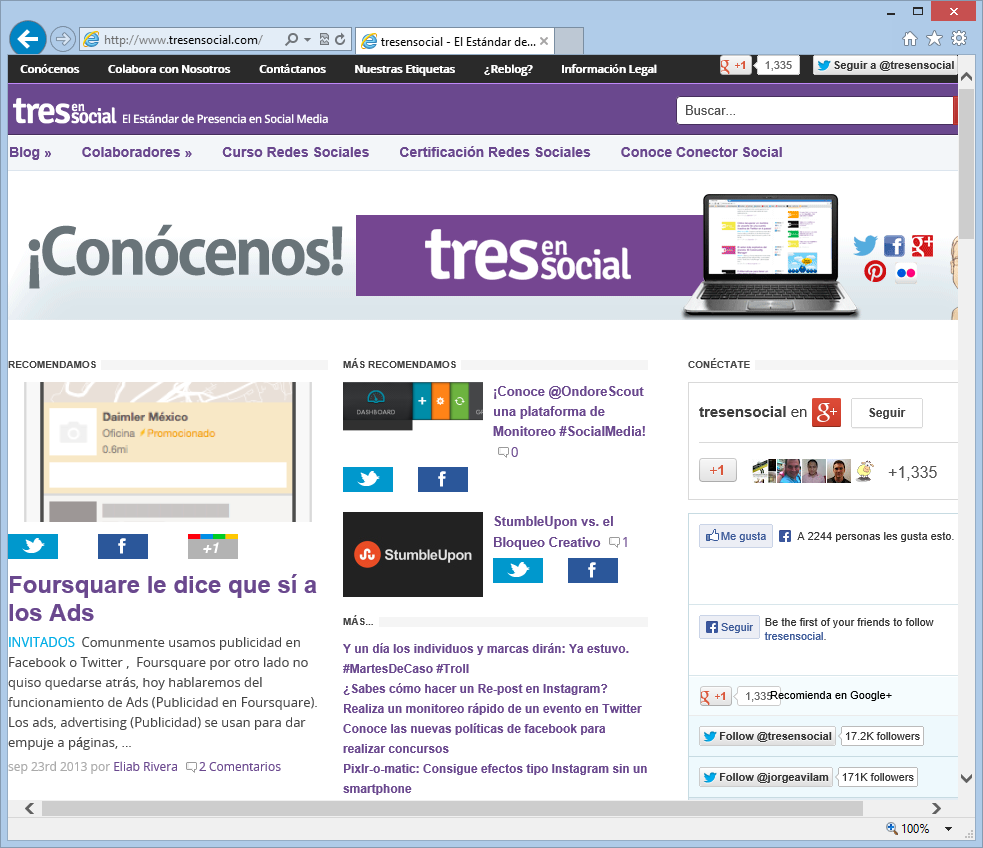Open Certificación Redes Sociales link
983x848 pixels.
495,152
